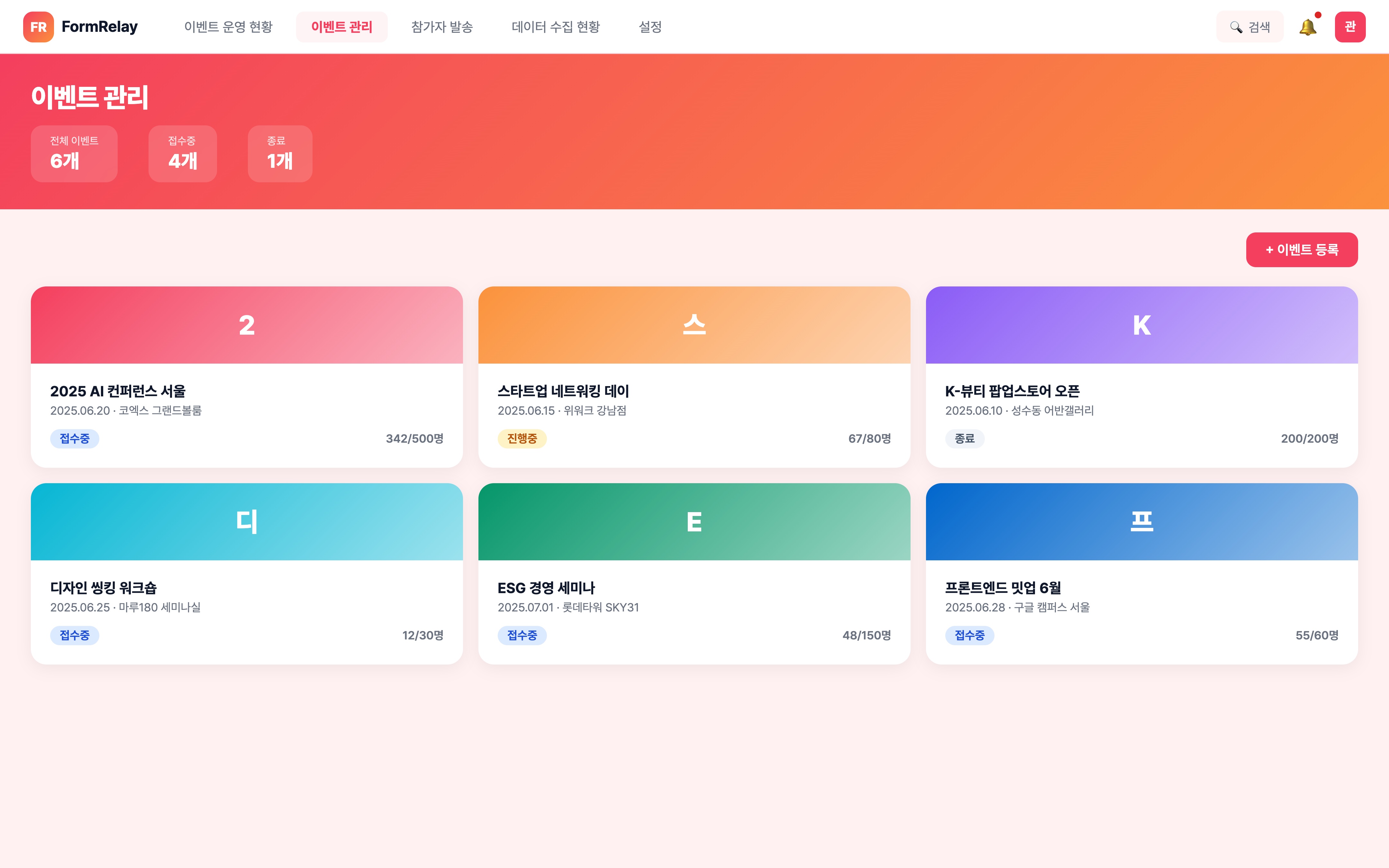View notifications via the bell icon

coord(1309,26)
